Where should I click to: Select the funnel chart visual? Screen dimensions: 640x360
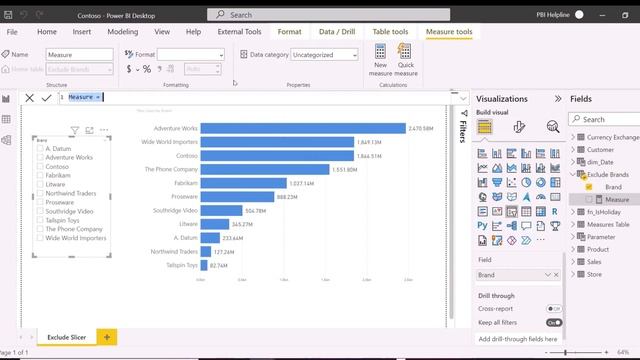[497, 182]
